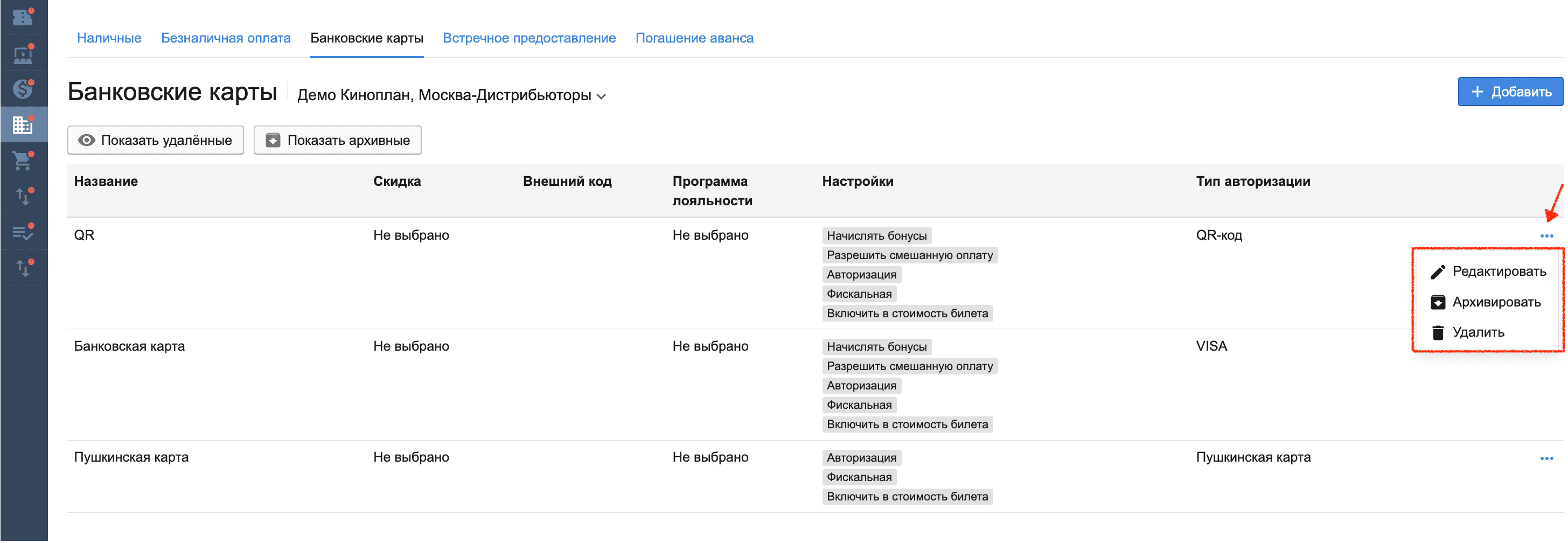Open the screening schedule sidebar icon
Viewport: 1568px width, 543px height.
23,53
